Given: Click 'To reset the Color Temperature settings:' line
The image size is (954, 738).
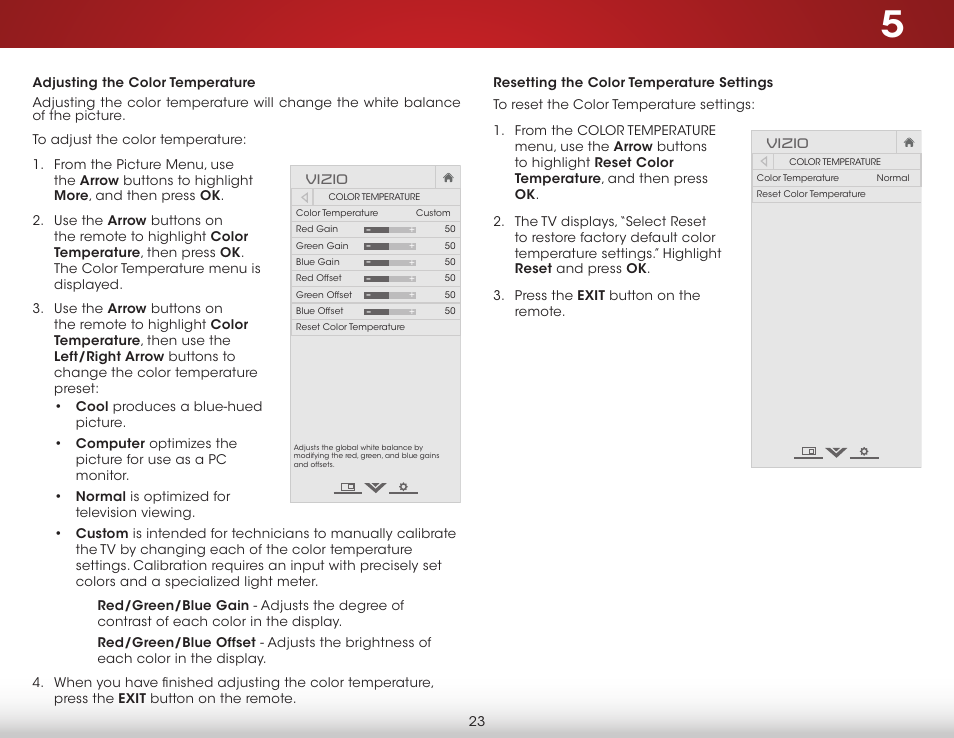Looking at the screenshot, I should point(624,105).
